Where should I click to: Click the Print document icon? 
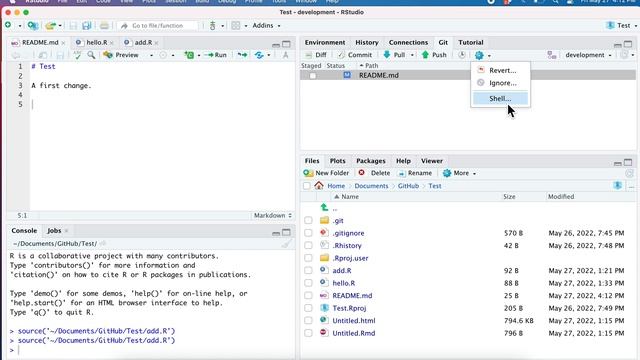[x=104, y=26]
